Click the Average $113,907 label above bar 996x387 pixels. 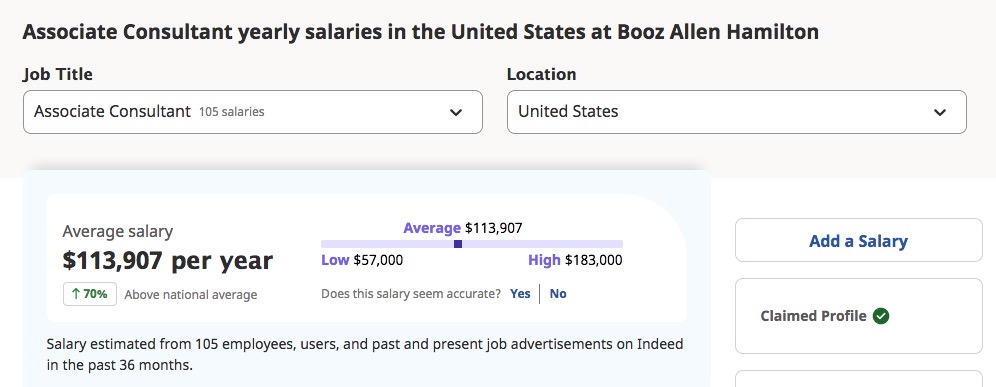[462, 227]
